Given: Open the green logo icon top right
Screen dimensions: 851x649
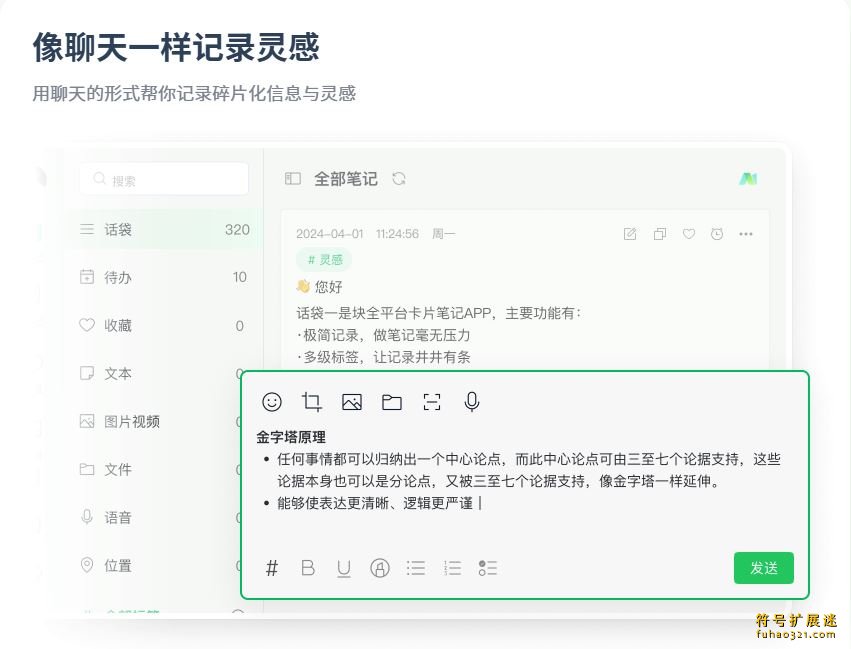Looking at the screenshot, I should pyautogui.click(x=748, y=179).
